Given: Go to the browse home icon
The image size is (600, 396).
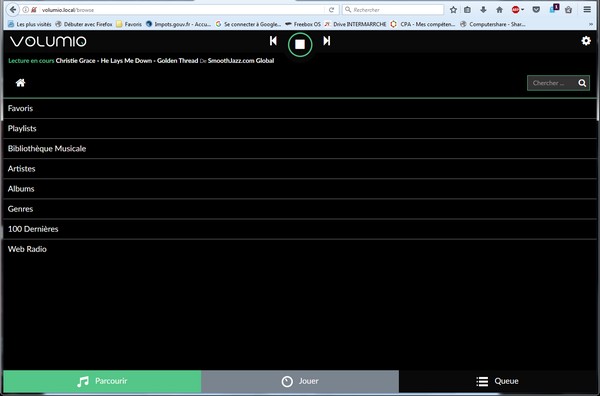Looking at the screenshot, I should pos(20,83).
